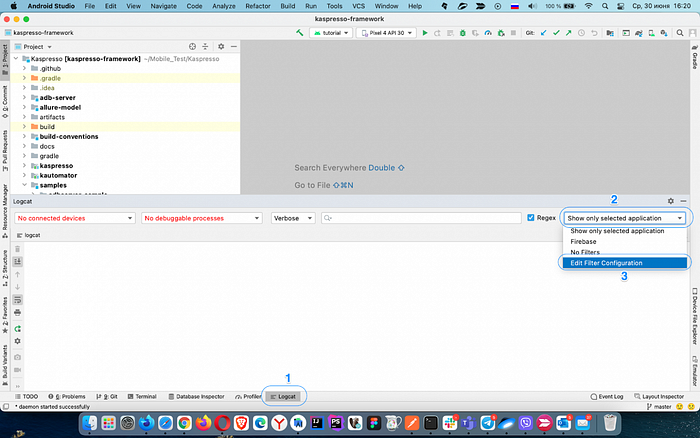
Task: Click the logcat Screen Record video icon
Action: pyautogui.click(x=17, y=370)
